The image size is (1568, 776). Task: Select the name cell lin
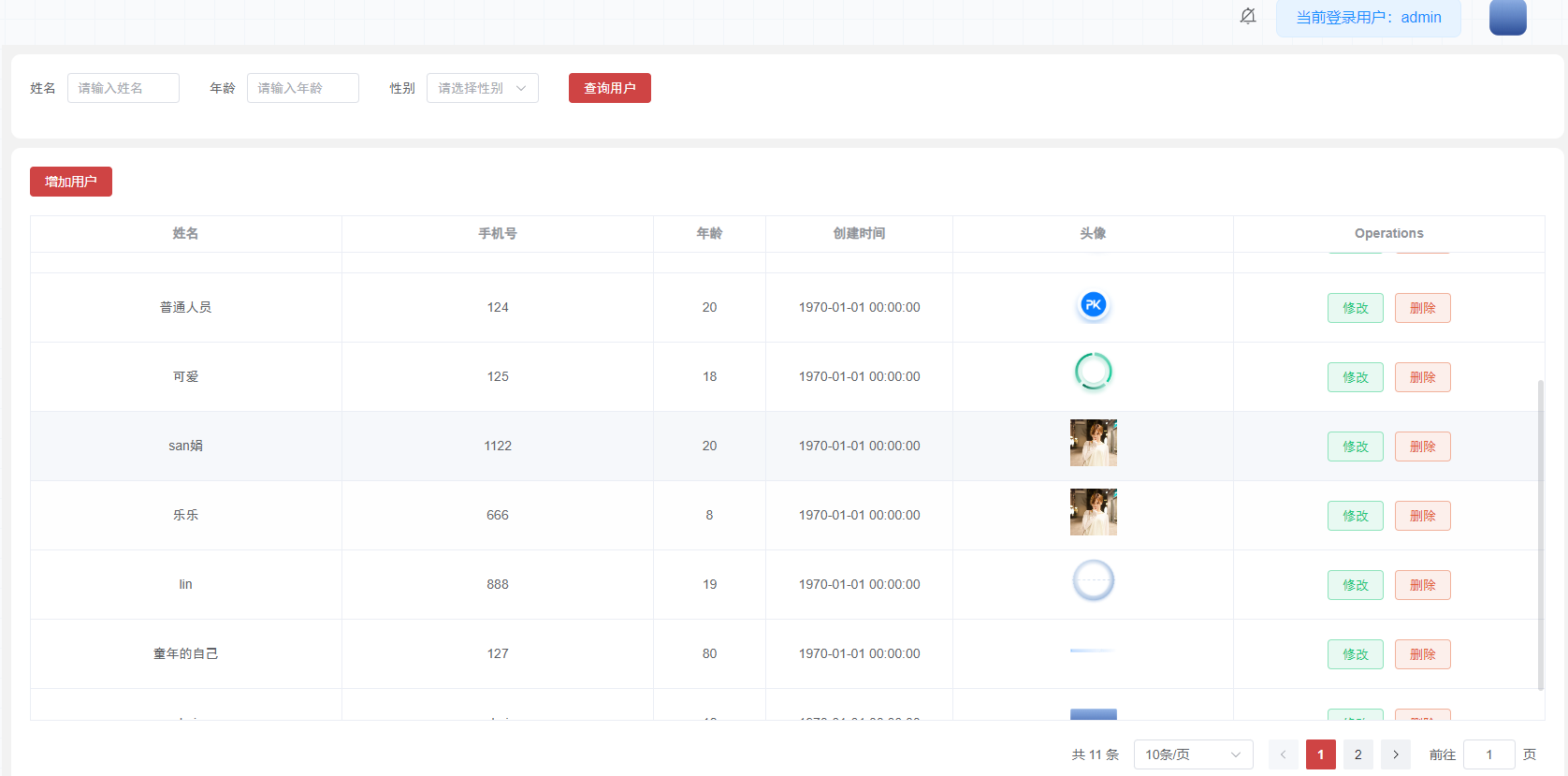[x=185, y=585]
